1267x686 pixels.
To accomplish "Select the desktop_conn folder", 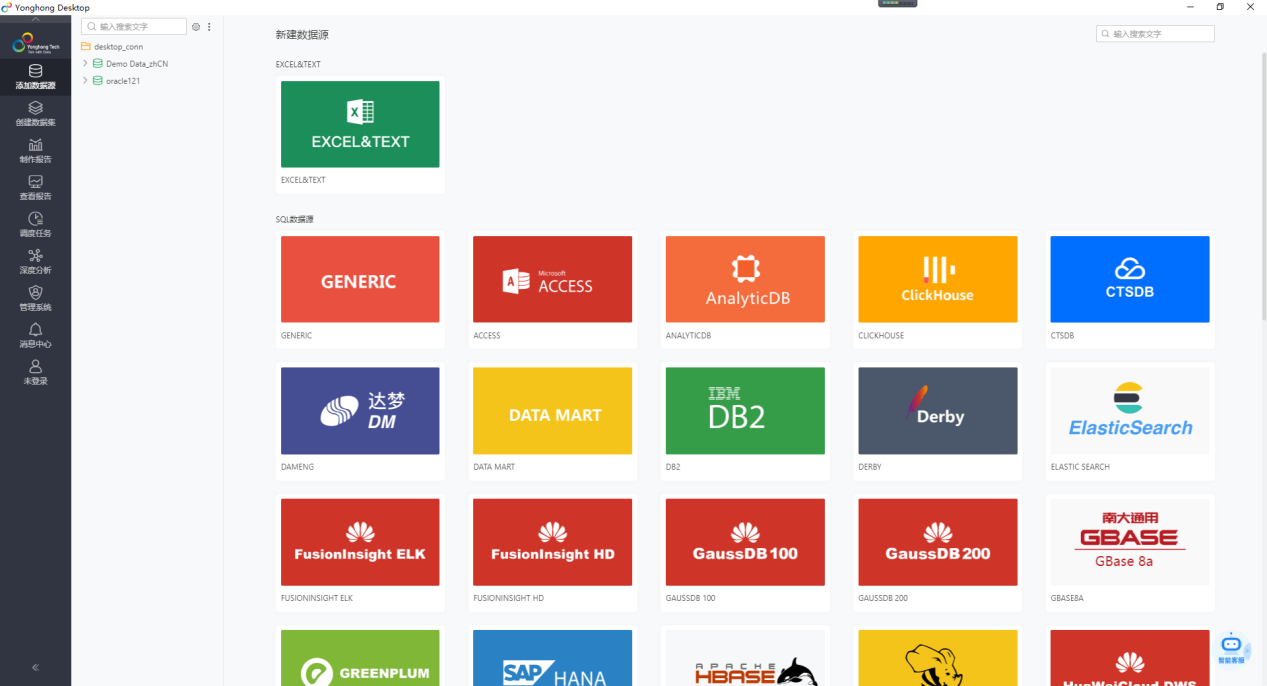I will pos(112,46).
